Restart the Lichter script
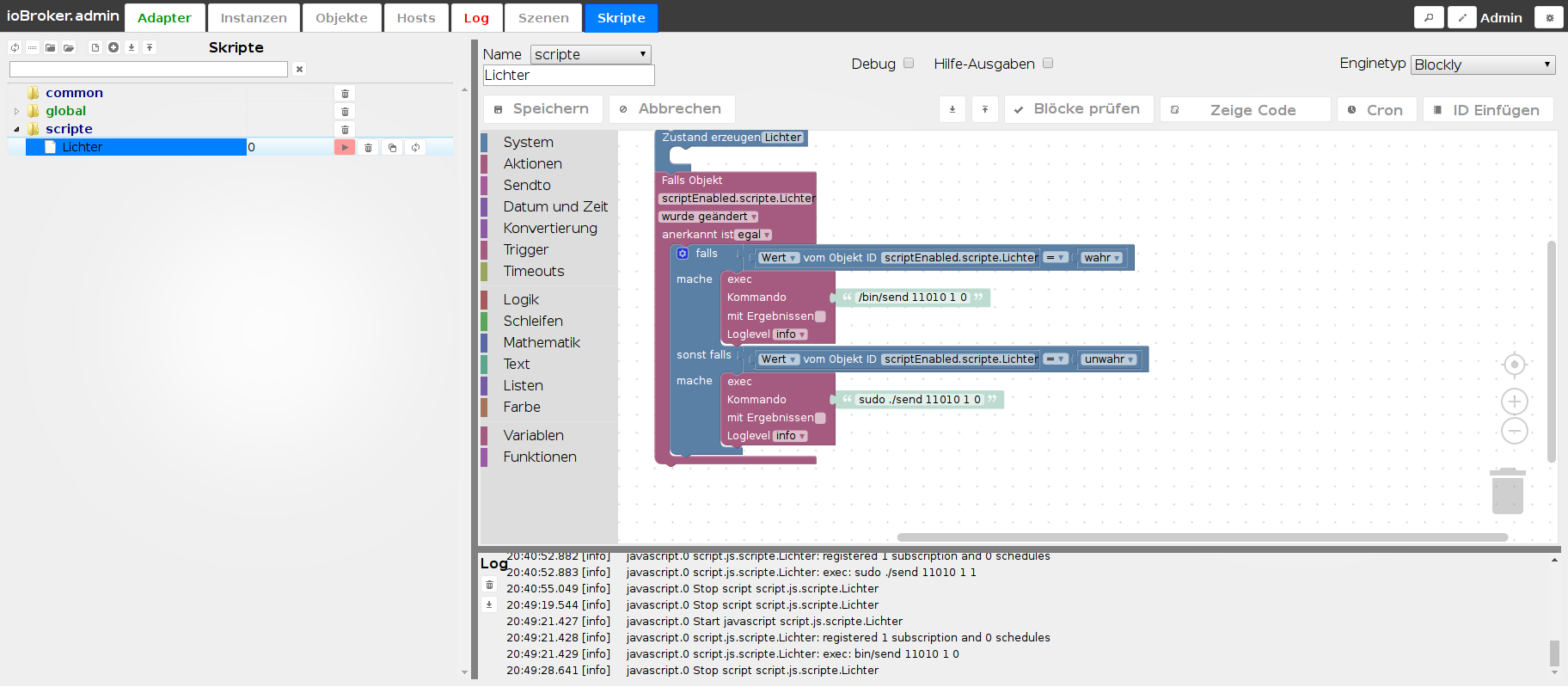 415,147
